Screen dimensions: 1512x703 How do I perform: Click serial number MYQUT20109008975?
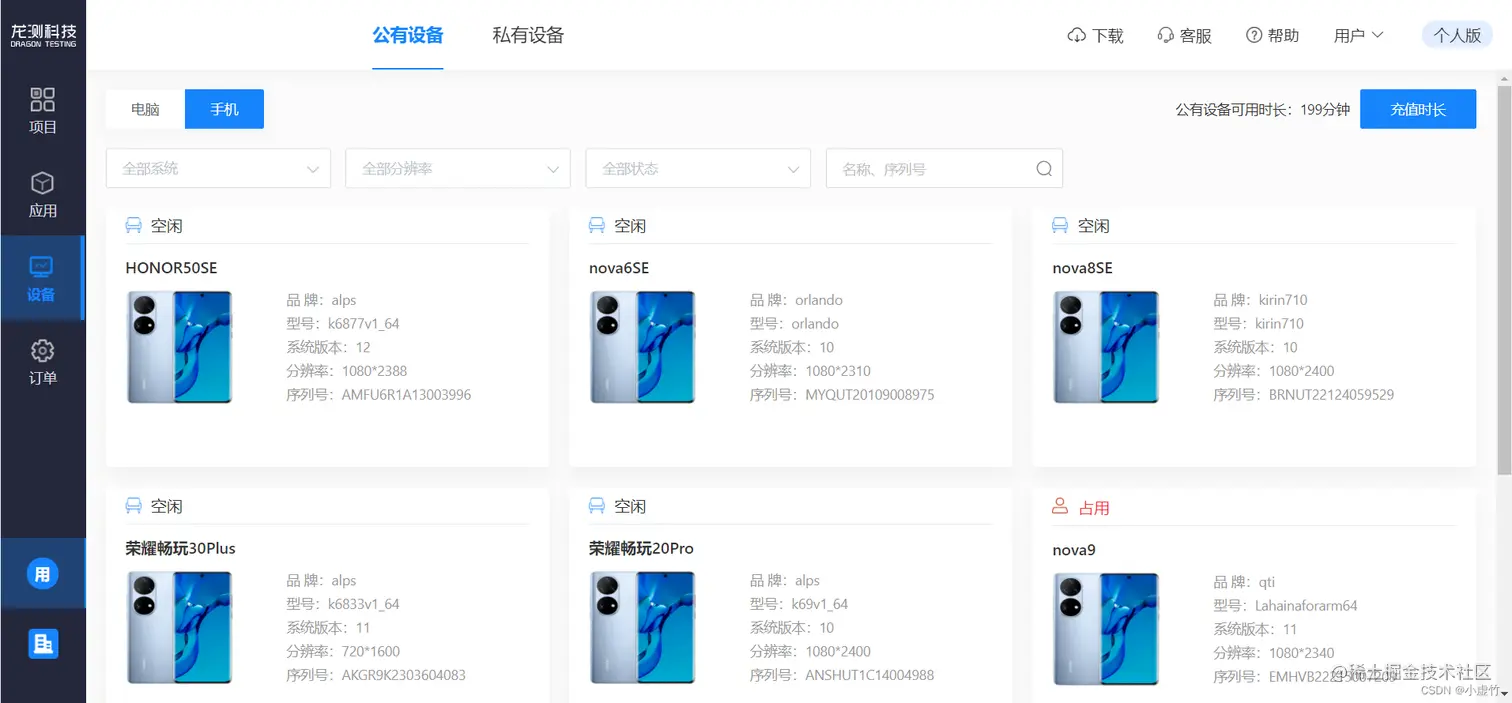(x=870, y=395)
